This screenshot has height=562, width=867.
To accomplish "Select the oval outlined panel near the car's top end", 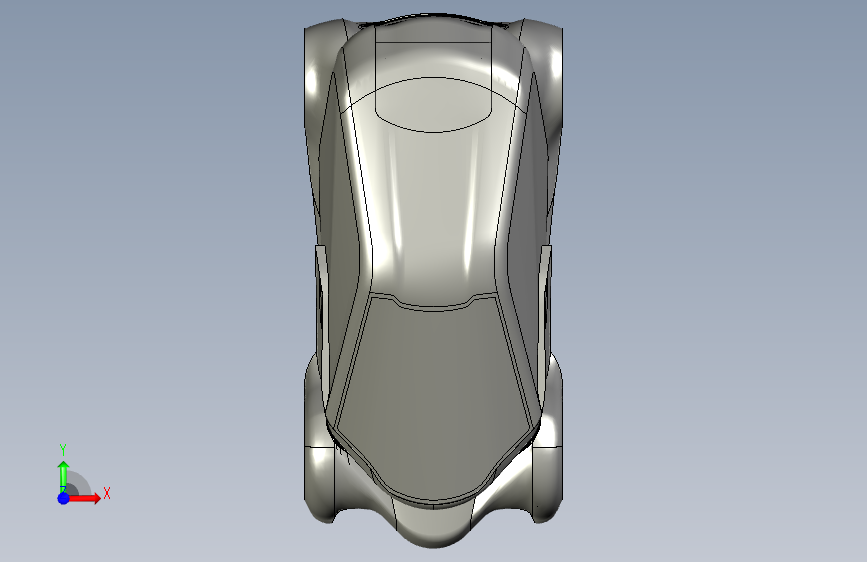I will (434, 105).
